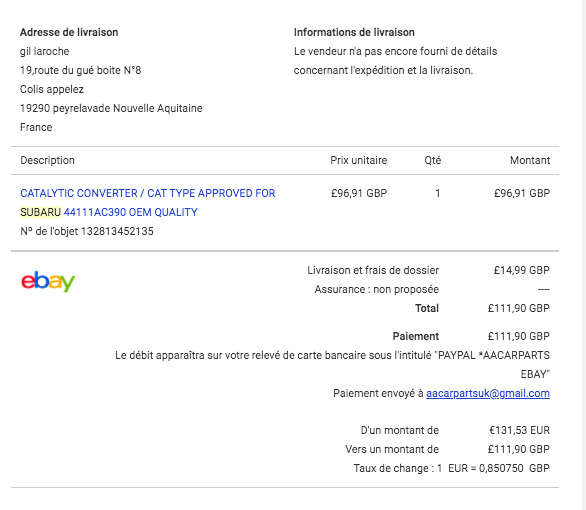Click the Qté column header
The height and width of the screenshot is (510, 586).
[x=433, y=160]
